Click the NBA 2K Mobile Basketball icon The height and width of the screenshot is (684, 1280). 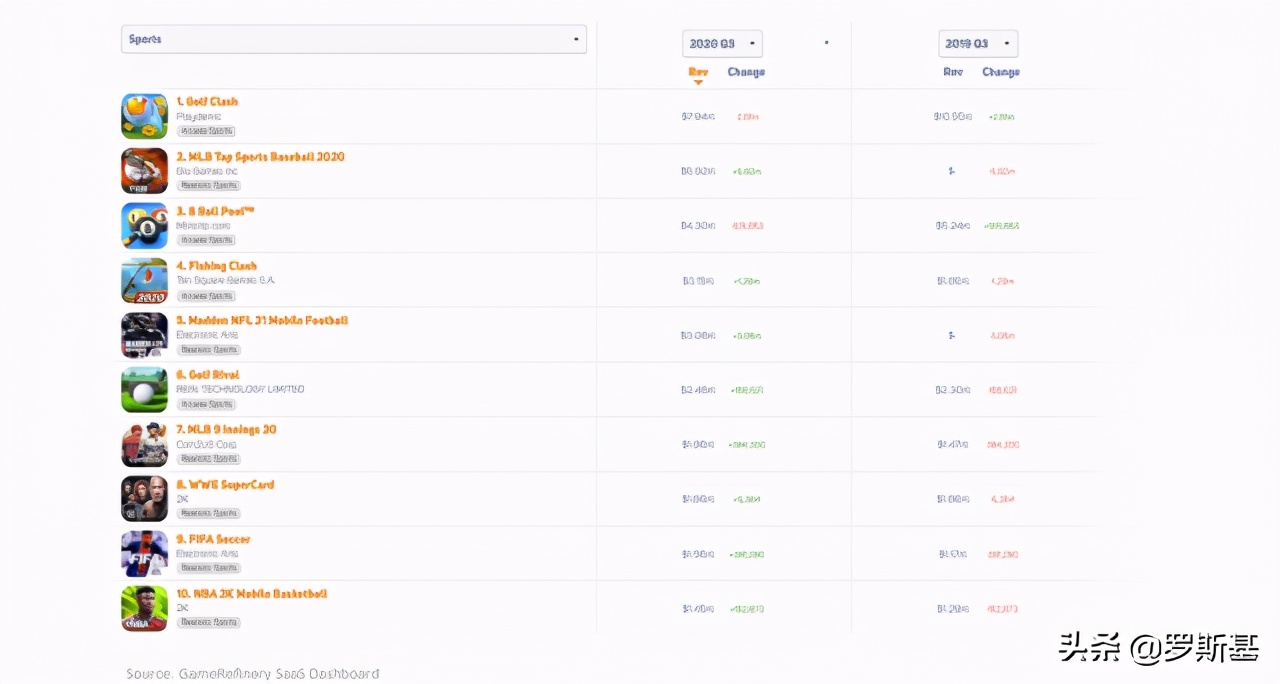click(144, 608)
